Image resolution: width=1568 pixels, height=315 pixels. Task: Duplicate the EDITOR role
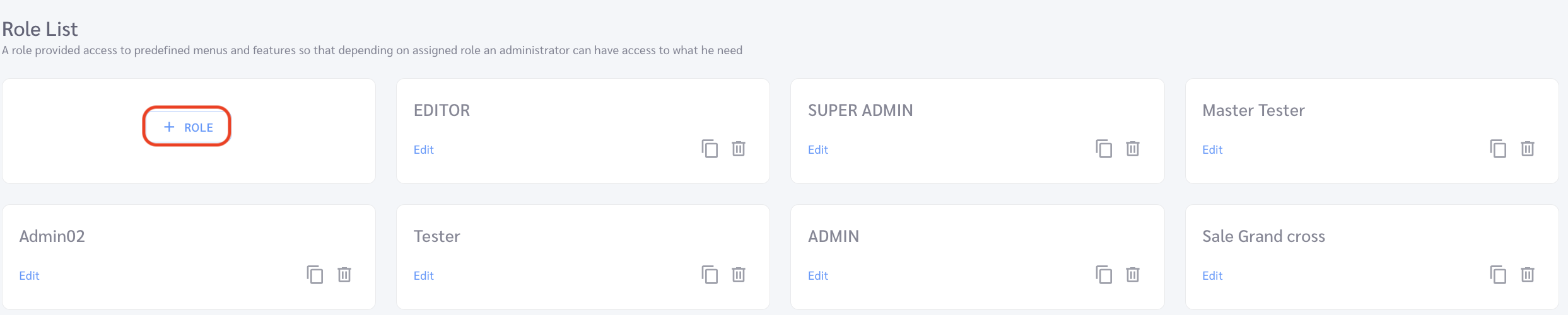[x=710, y=149]
